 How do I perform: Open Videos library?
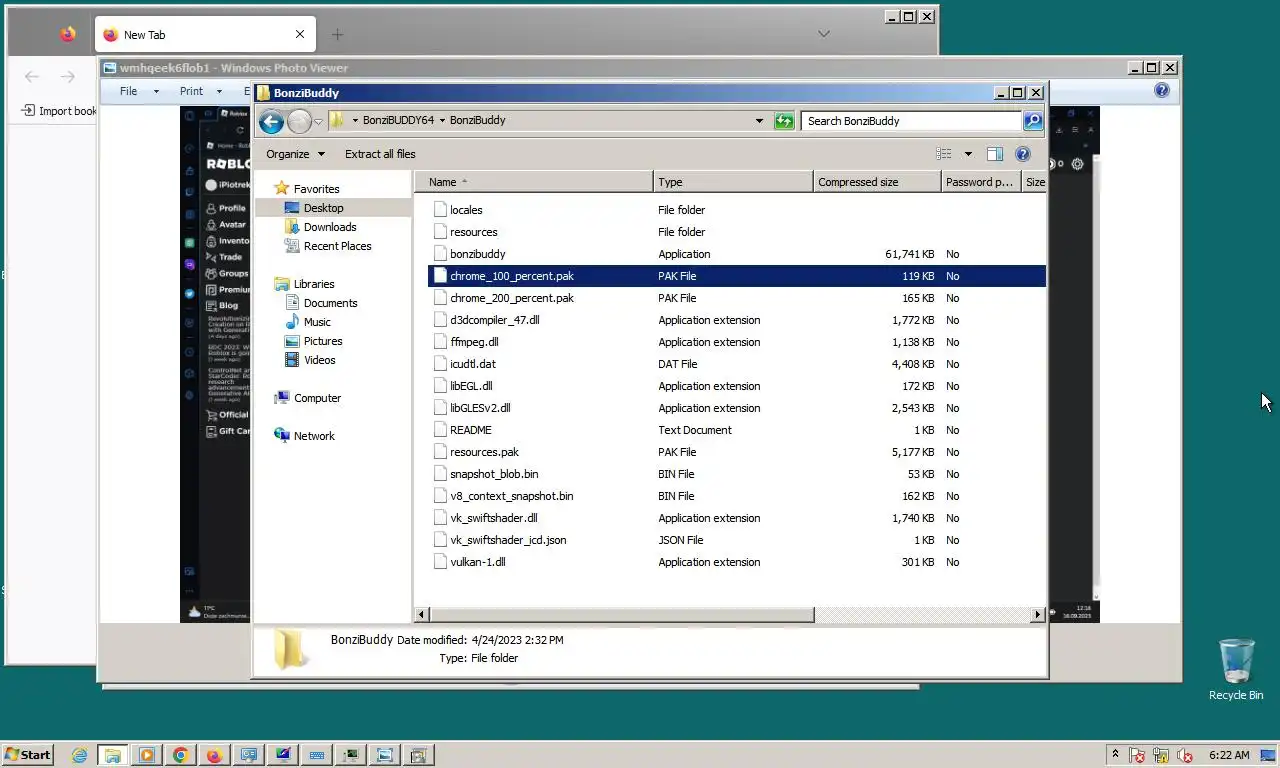(x=320, y=360)
